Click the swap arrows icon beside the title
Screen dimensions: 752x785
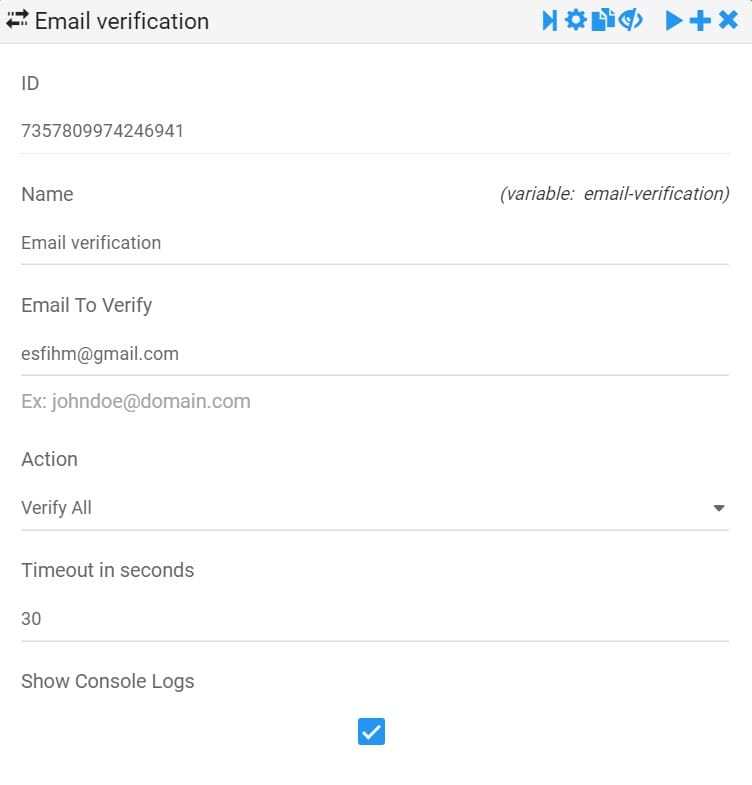coord(17,20)
